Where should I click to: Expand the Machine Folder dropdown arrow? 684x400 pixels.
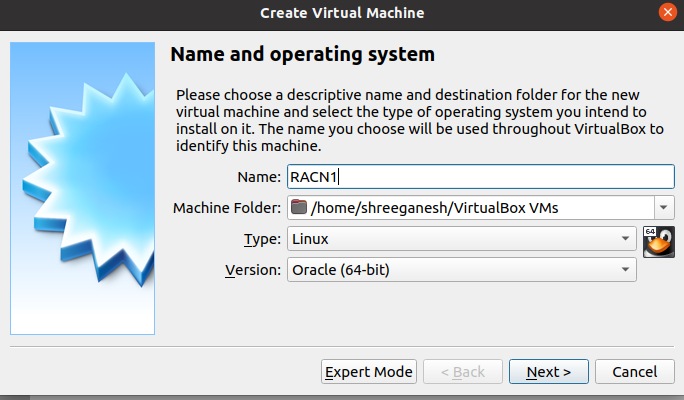[x=664, y=208]
